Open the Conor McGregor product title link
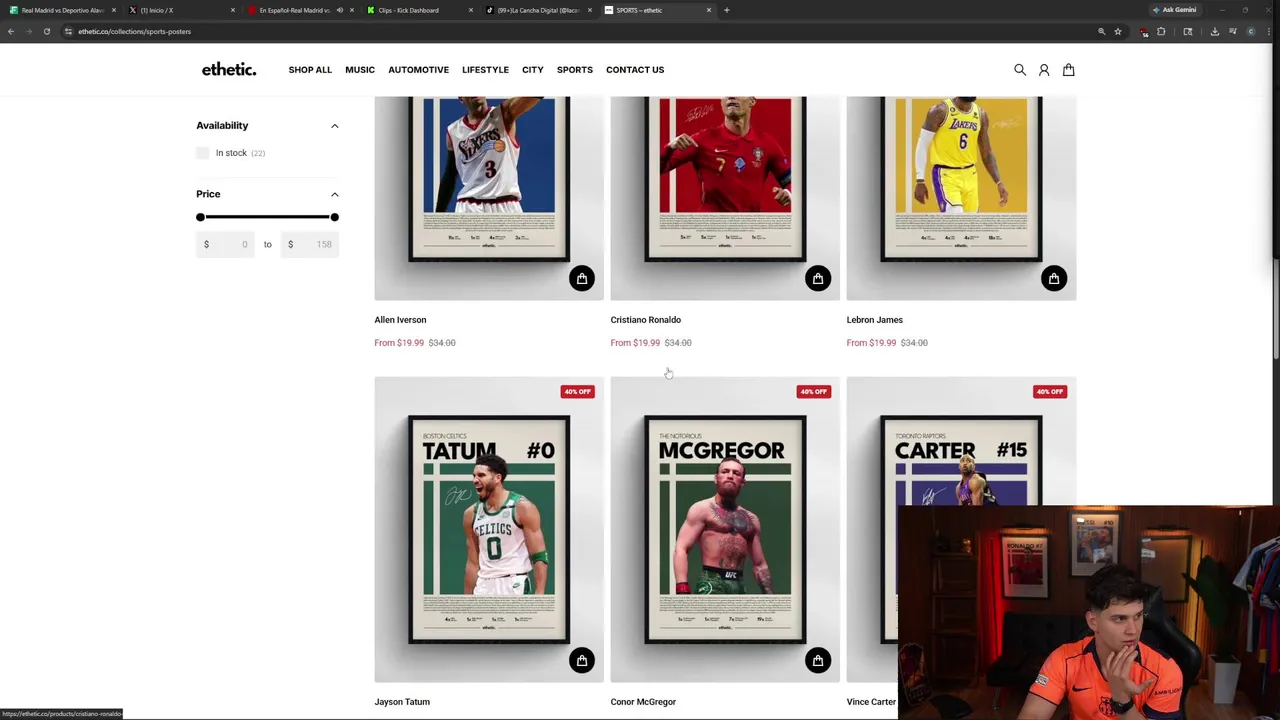This screenshot has width=1280, height=720. (643, 702)
